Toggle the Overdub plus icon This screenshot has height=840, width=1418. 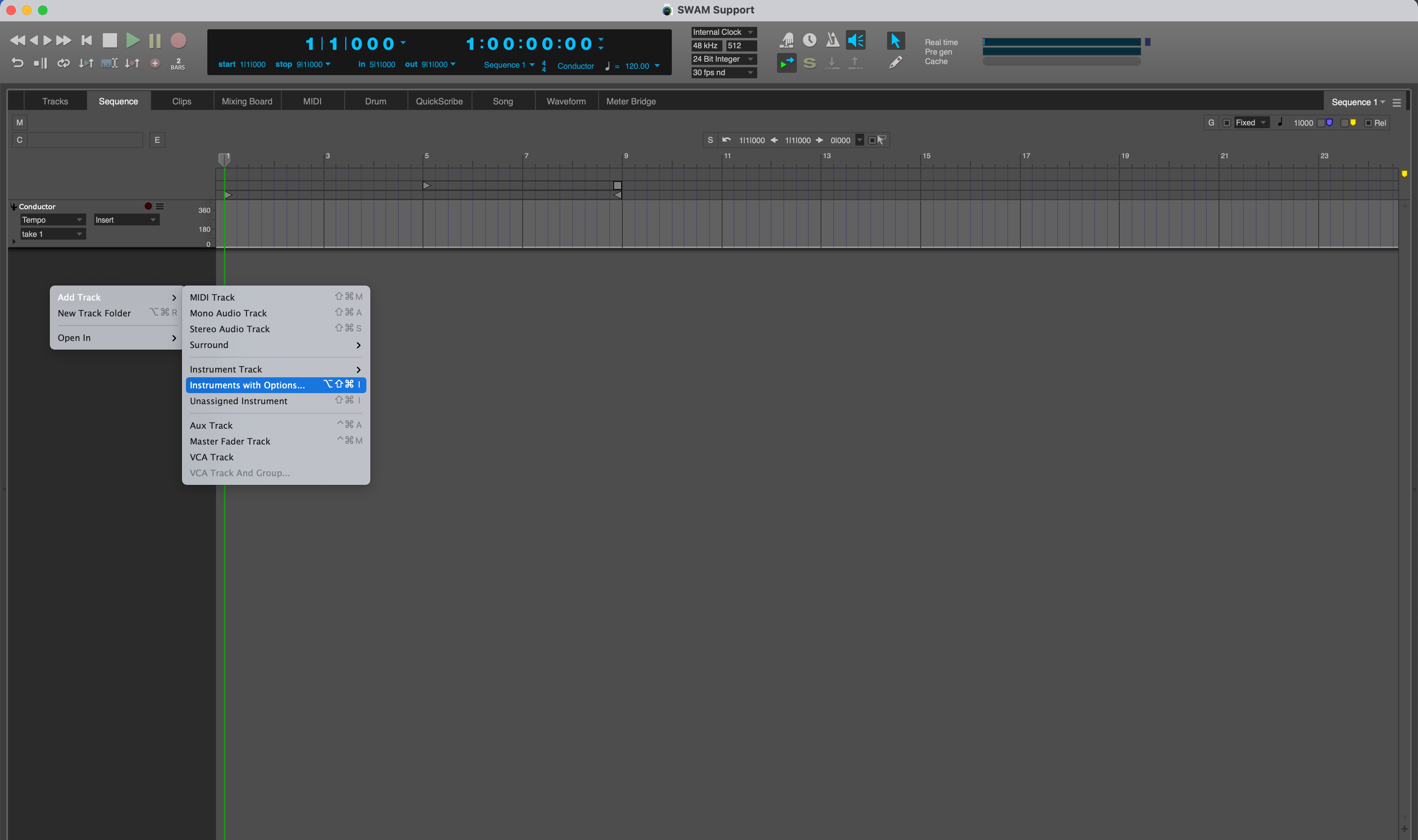(155, 63)
